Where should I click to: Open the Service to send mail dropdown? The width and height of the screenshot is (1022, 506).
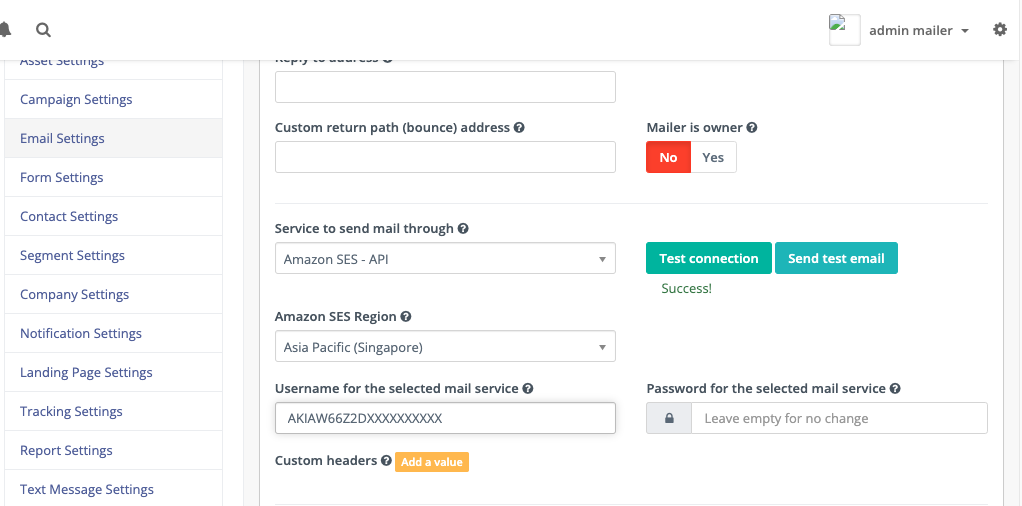[x=445, y=259]
